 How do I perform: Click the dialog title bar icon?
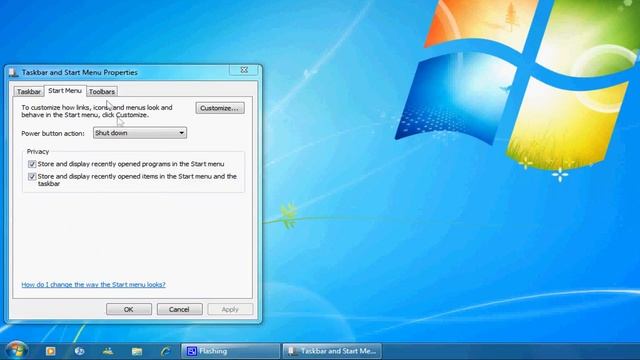[x=13, y=72]
